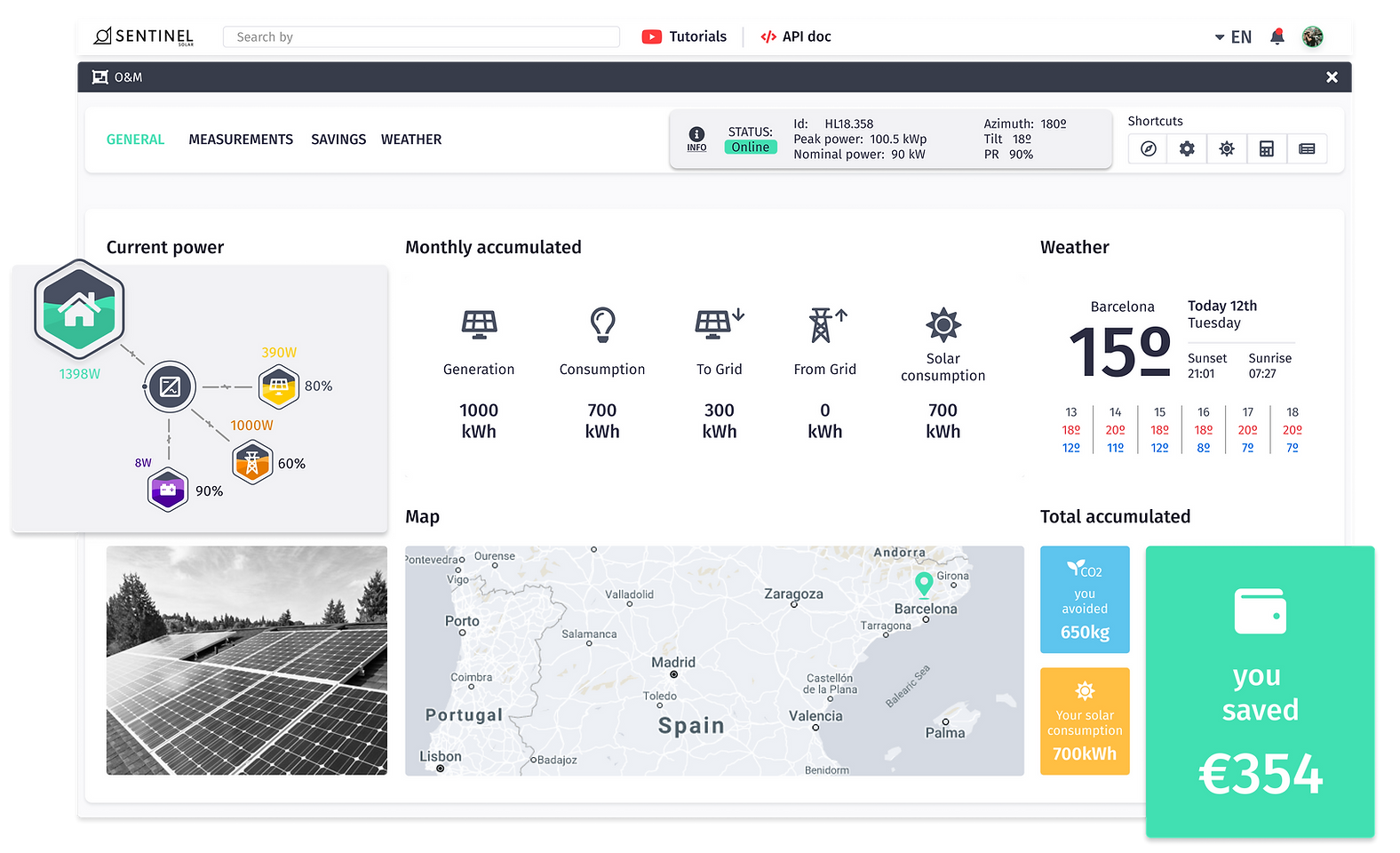Open the gear settings shortcut
1400x853 pixels.
coord(1187,149)
